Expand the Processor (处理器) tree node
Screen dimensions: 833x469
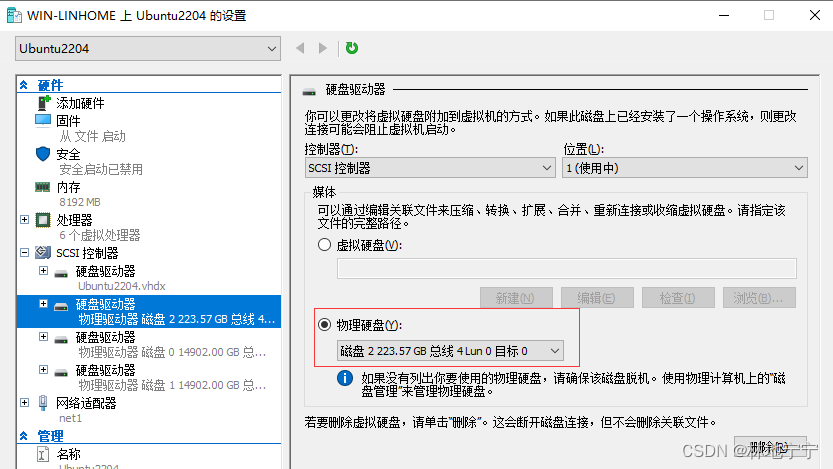coord(24,219)
